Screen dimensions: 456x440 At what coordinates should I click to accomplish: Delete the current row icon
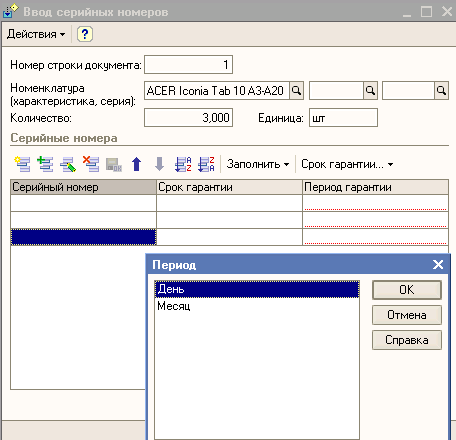coord(91,164)
